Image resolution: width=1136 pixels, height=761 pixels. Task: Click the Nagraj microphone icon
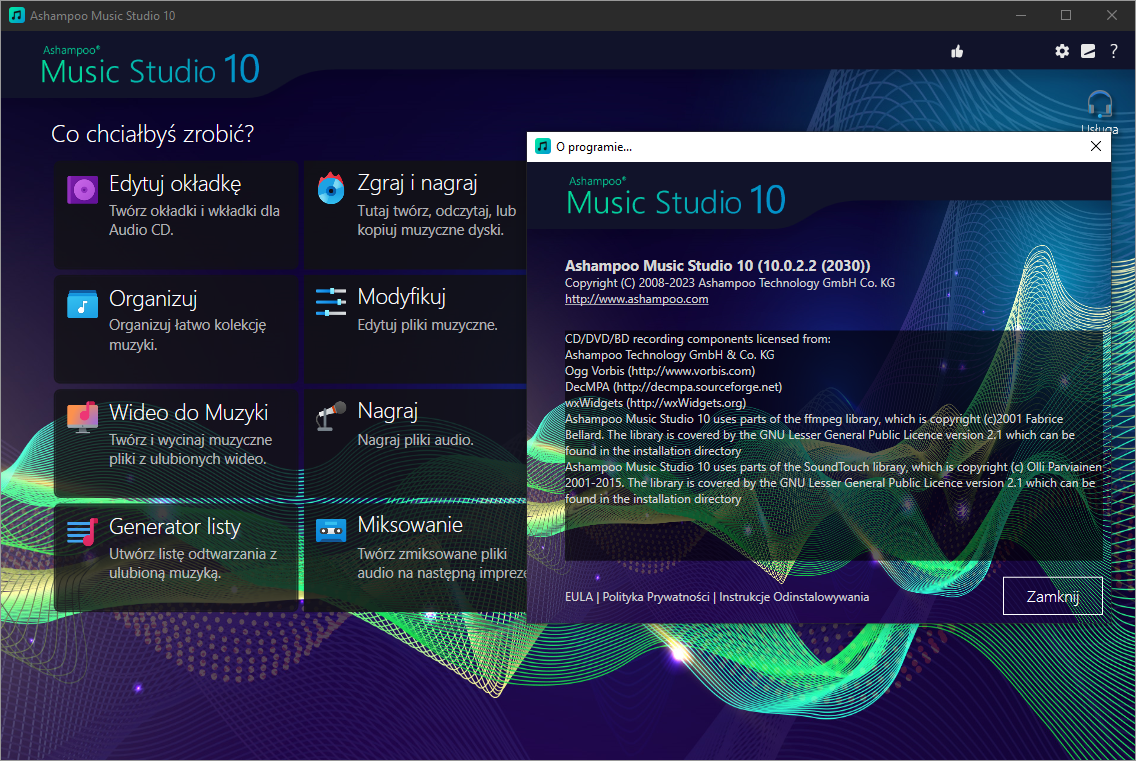(330, 416)
